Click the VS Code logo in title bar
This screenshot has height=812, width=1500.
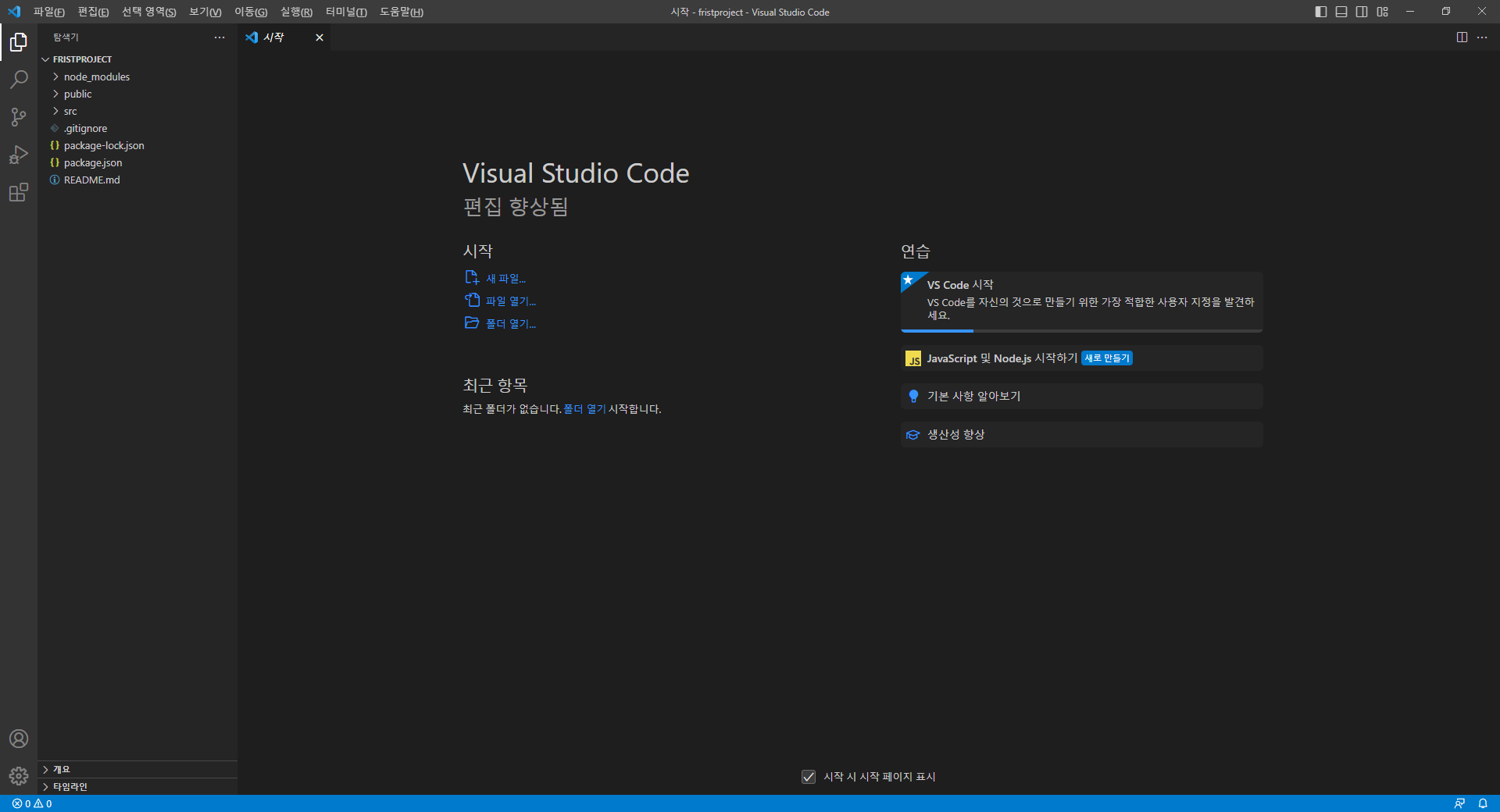[14, 12]
